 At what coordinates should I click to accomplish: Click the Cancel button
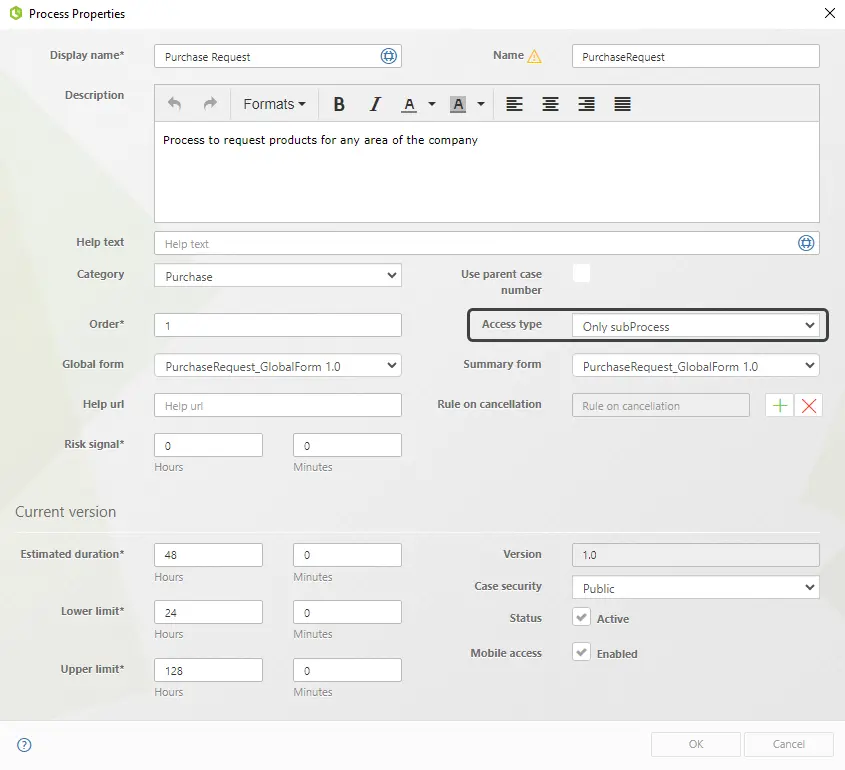coord(788,744)
